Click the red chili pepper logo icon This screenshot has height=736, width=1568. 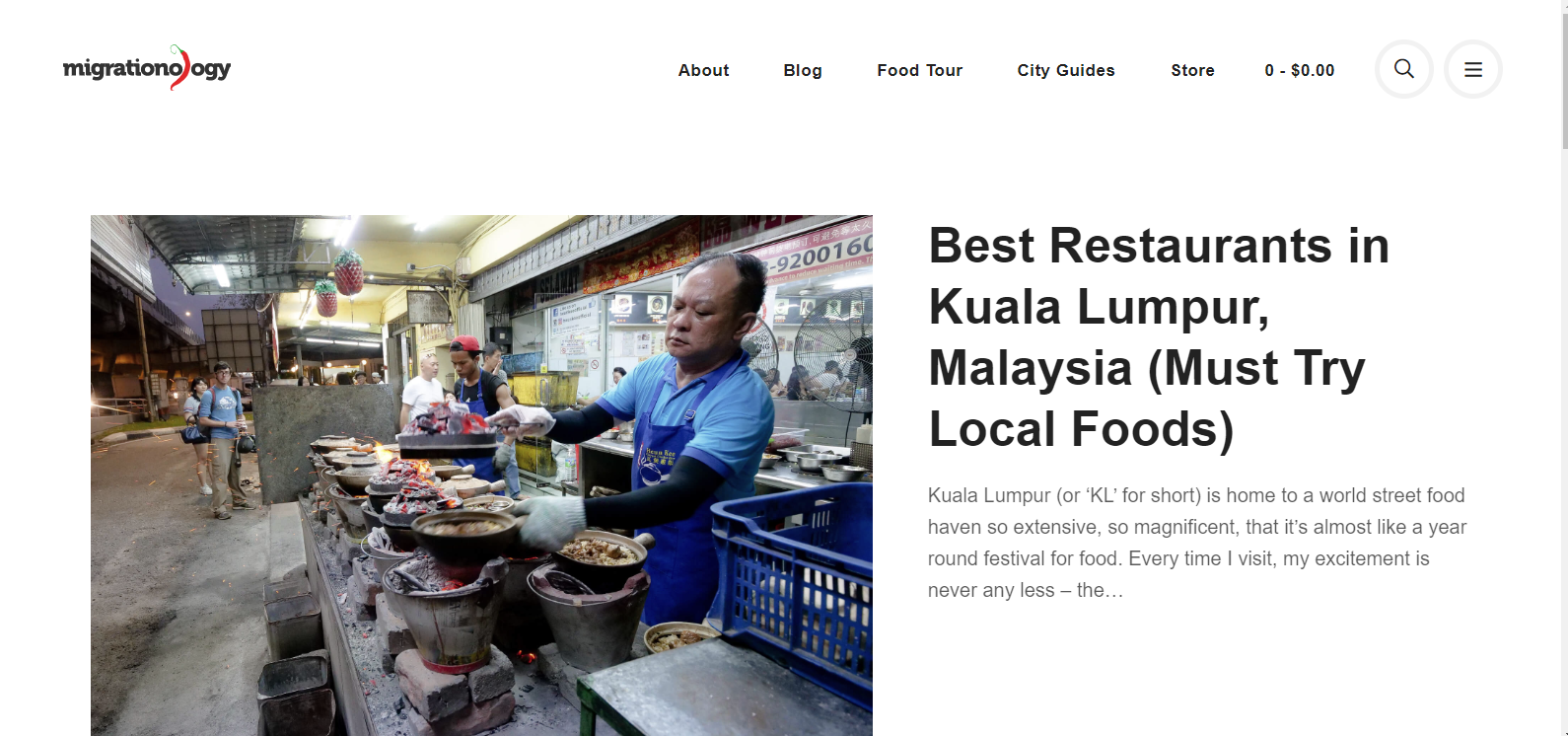(179, 67)
